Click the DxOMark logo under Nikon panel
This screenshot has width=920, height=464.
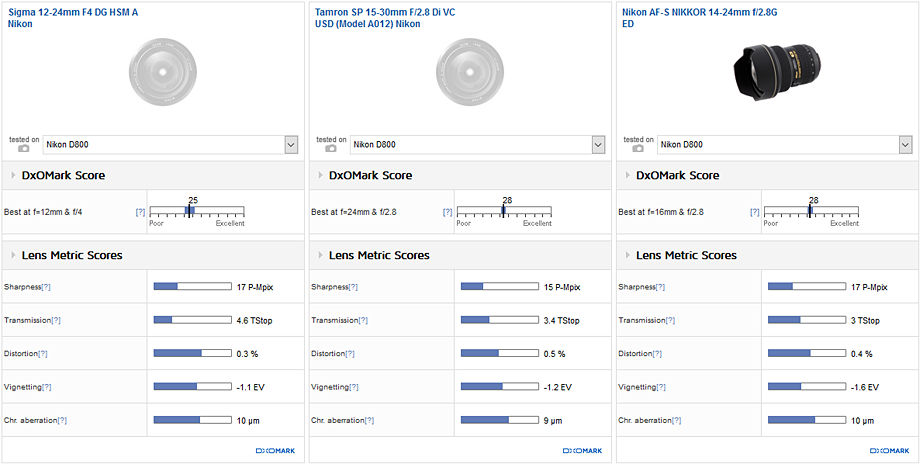tap(881, 451)
